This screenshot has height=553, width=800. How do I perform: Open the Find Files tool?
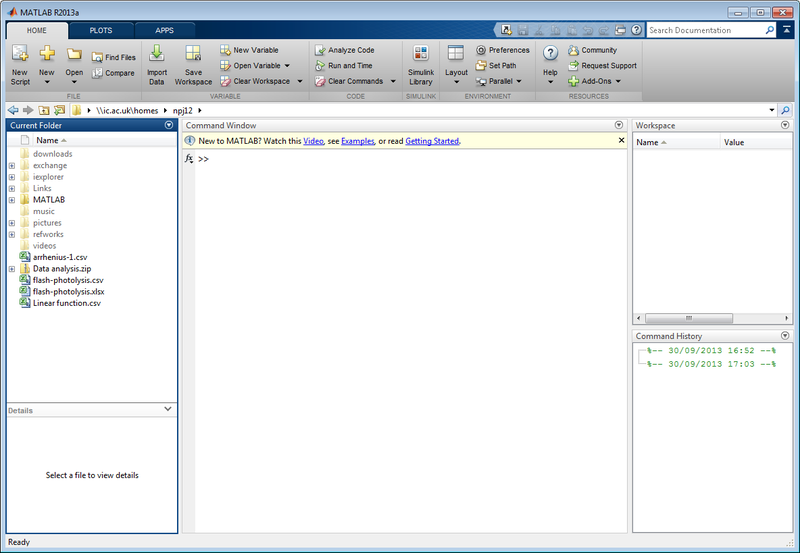[113, 57]
